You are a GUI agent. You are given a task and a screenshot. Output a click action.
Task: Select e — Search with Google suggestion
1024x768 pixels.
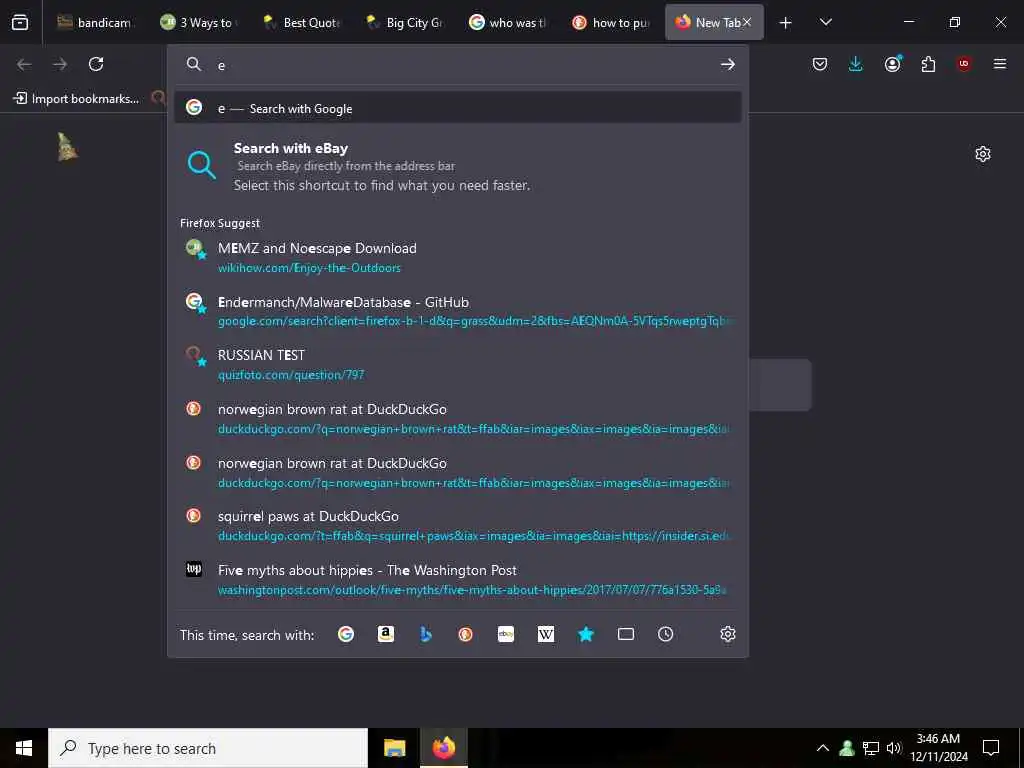[458, 108]
